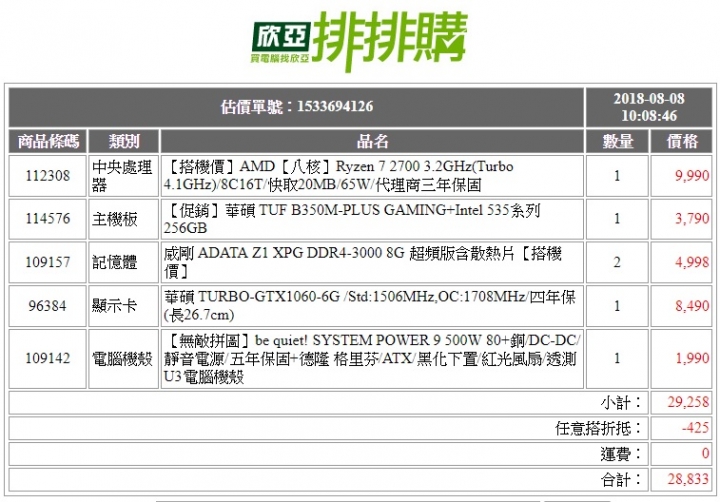
Task: Click the subtotal value 29,258
Action: point(688,402)
